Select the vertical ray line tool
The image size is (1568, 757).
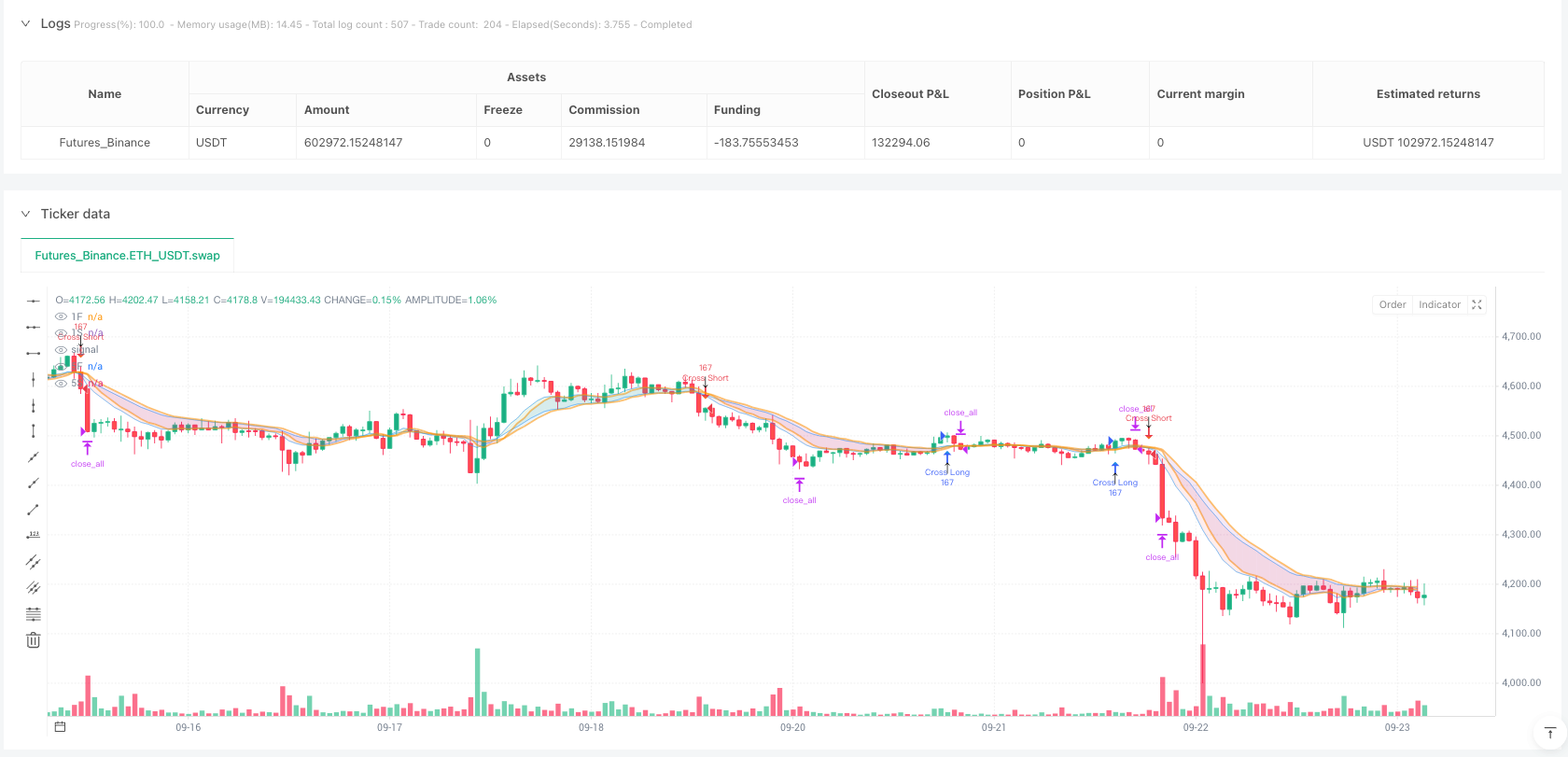(34, 405)
